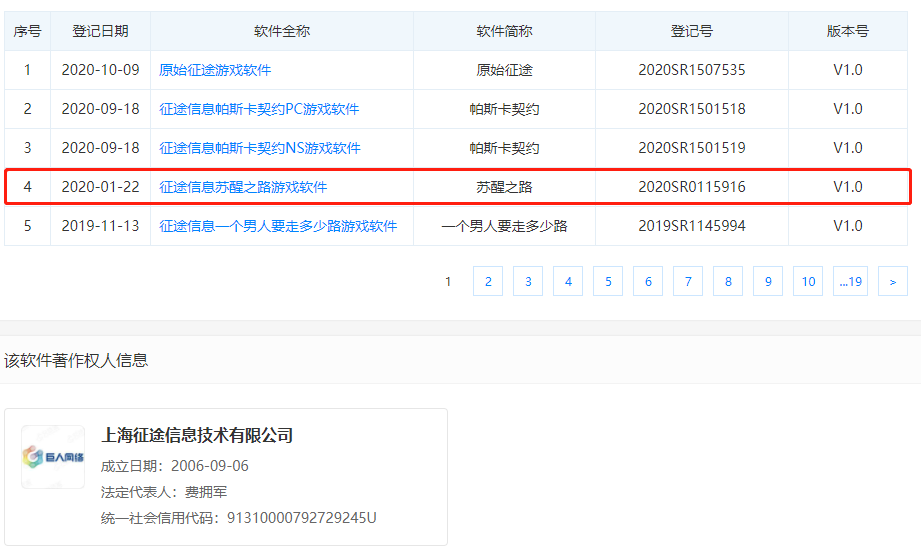The width and height of the screenshot is (921, 548).
Task: Click date cell 2019-11-13
Action: 100,226
